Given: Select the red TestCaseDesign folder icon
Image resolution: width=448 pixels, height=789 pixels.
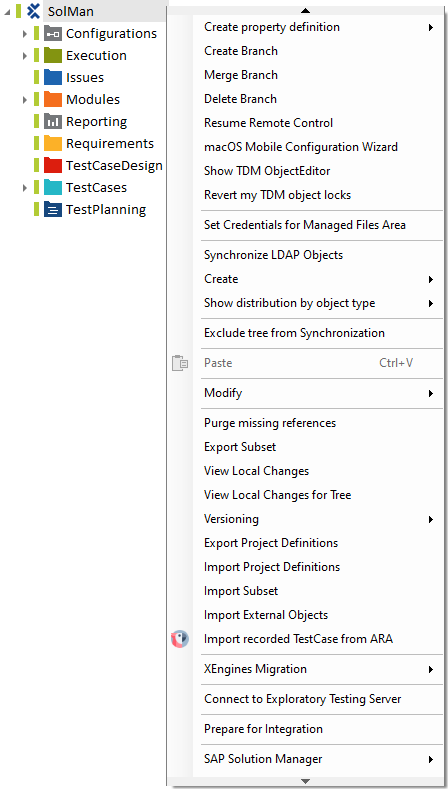Looking at the screenshot, I should point(53,165).
